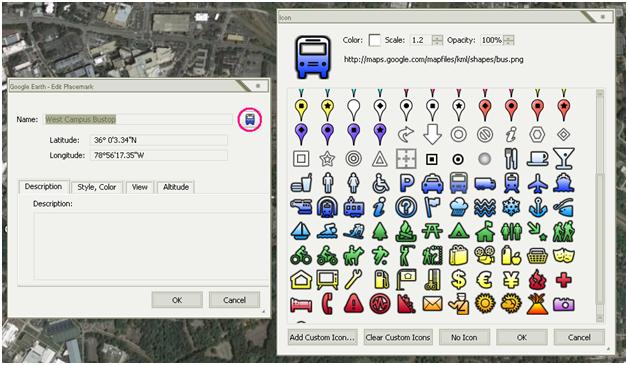Choose the red cross hospital icon

pos(563,280)
